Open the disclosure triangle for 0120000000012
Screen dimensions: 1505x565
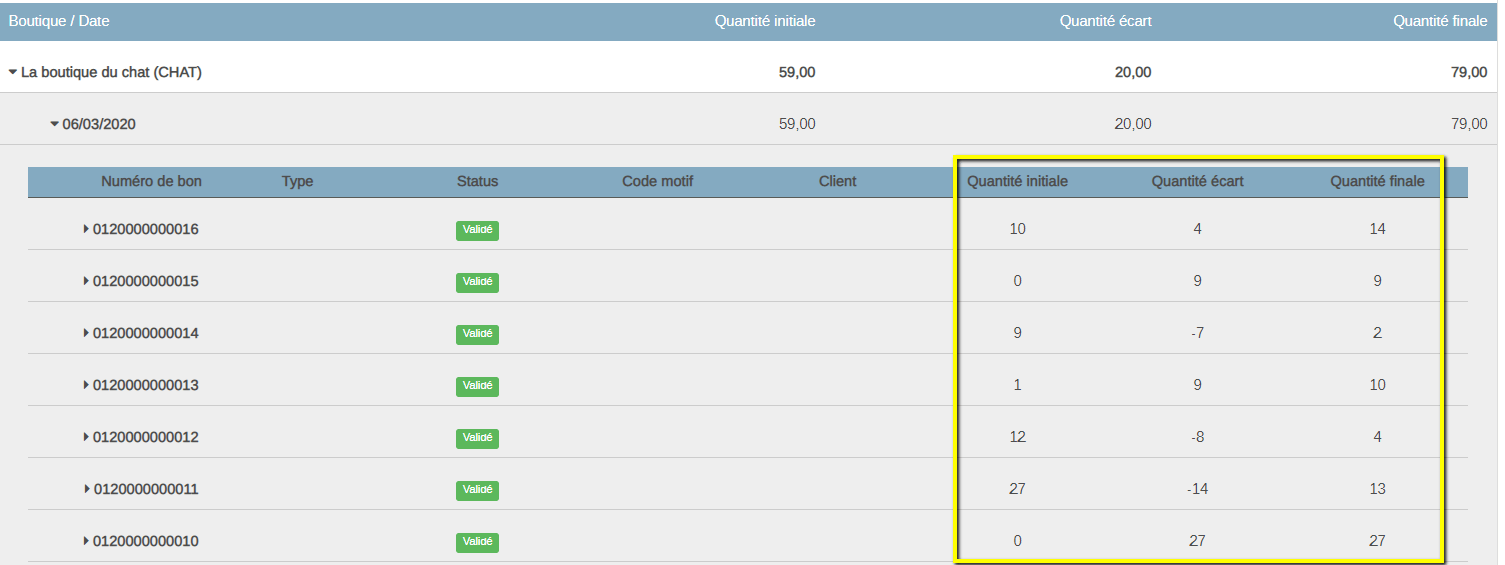pos(86,437)
